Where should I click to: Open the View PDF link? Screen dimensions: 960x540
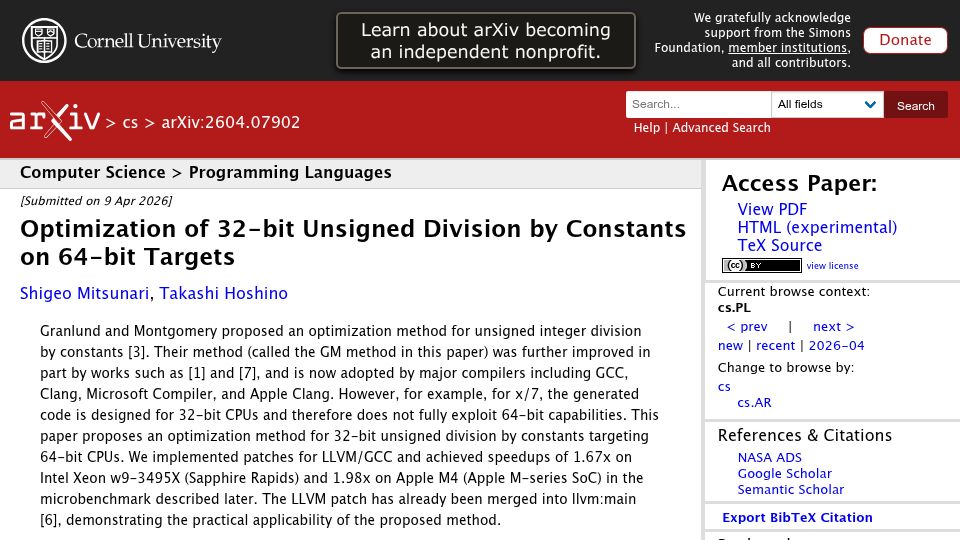tap(772, 209)
